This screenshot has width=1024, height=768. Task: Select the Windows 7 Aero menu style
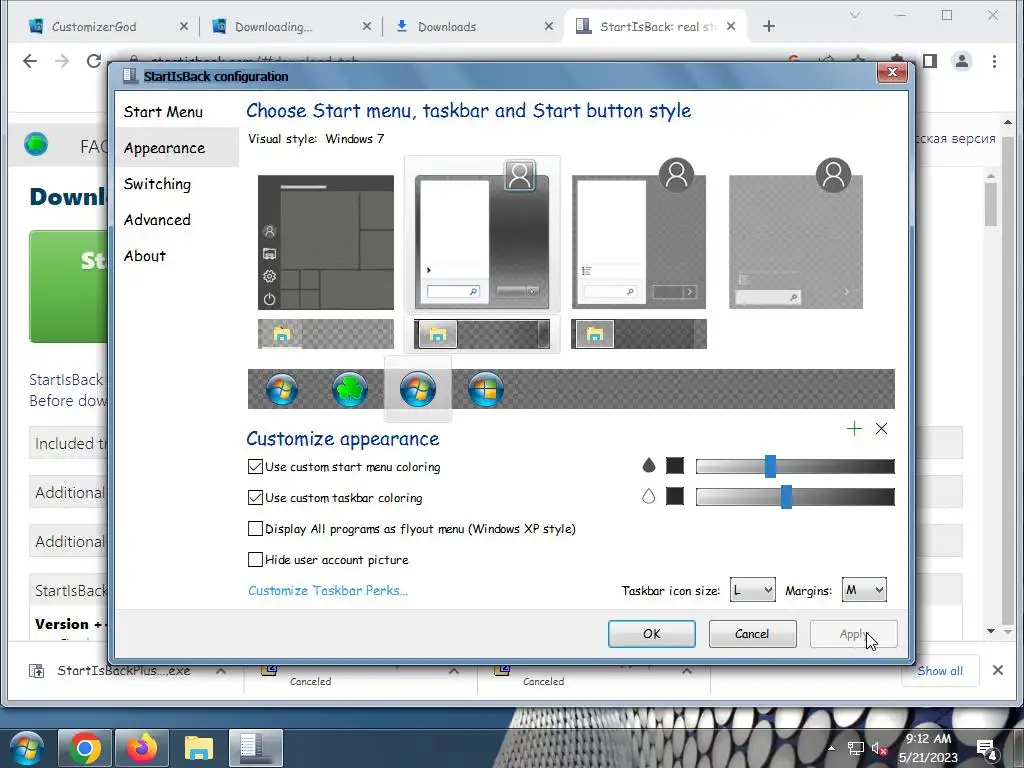[482, 235]
